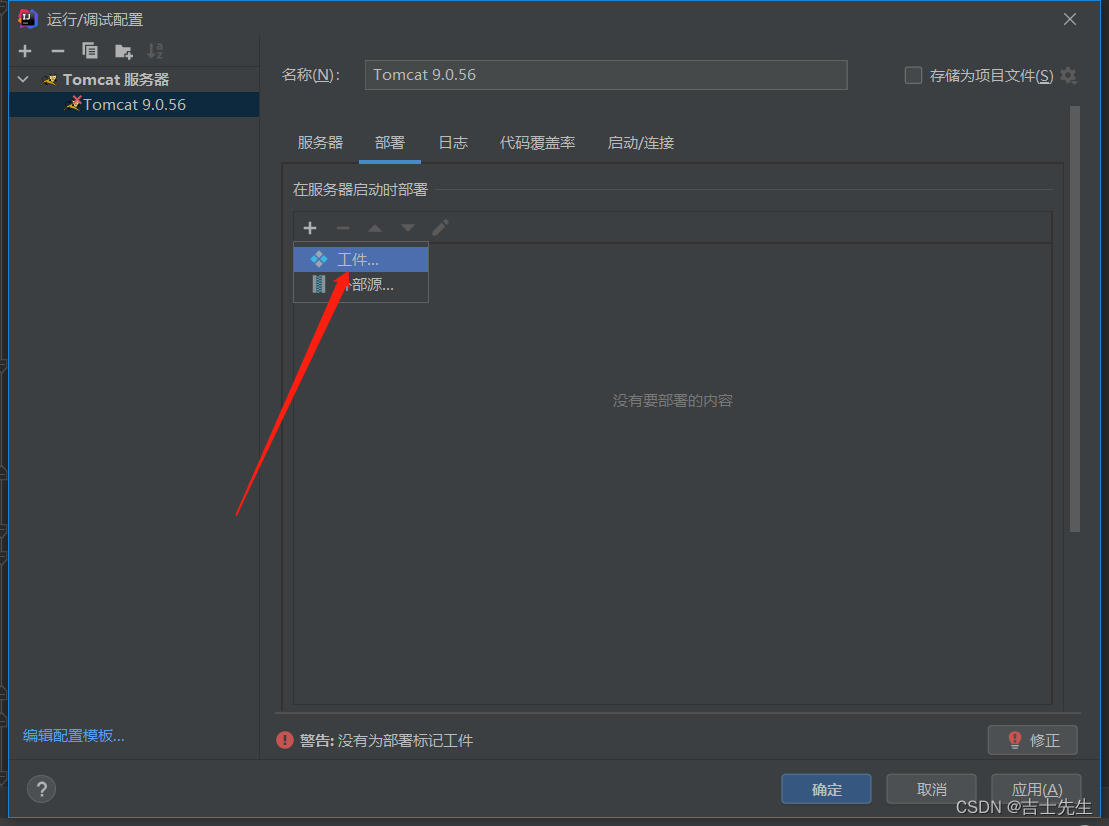Click the 警告: 没有为部署标记工件 message
Screen dimensions: 1109x826
(x=386, y=740)
